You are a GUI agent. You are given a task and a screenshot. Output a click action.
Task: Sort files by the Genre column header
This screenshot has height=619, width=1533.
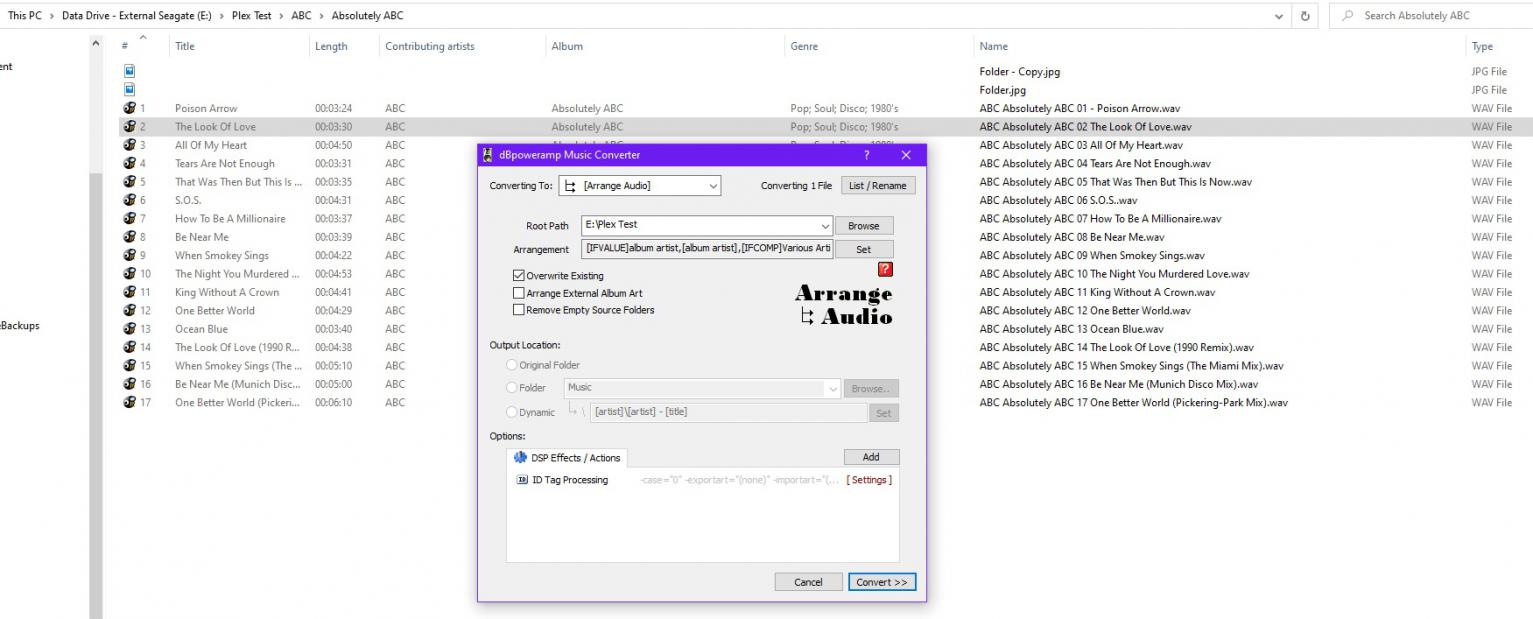point(804,46)
